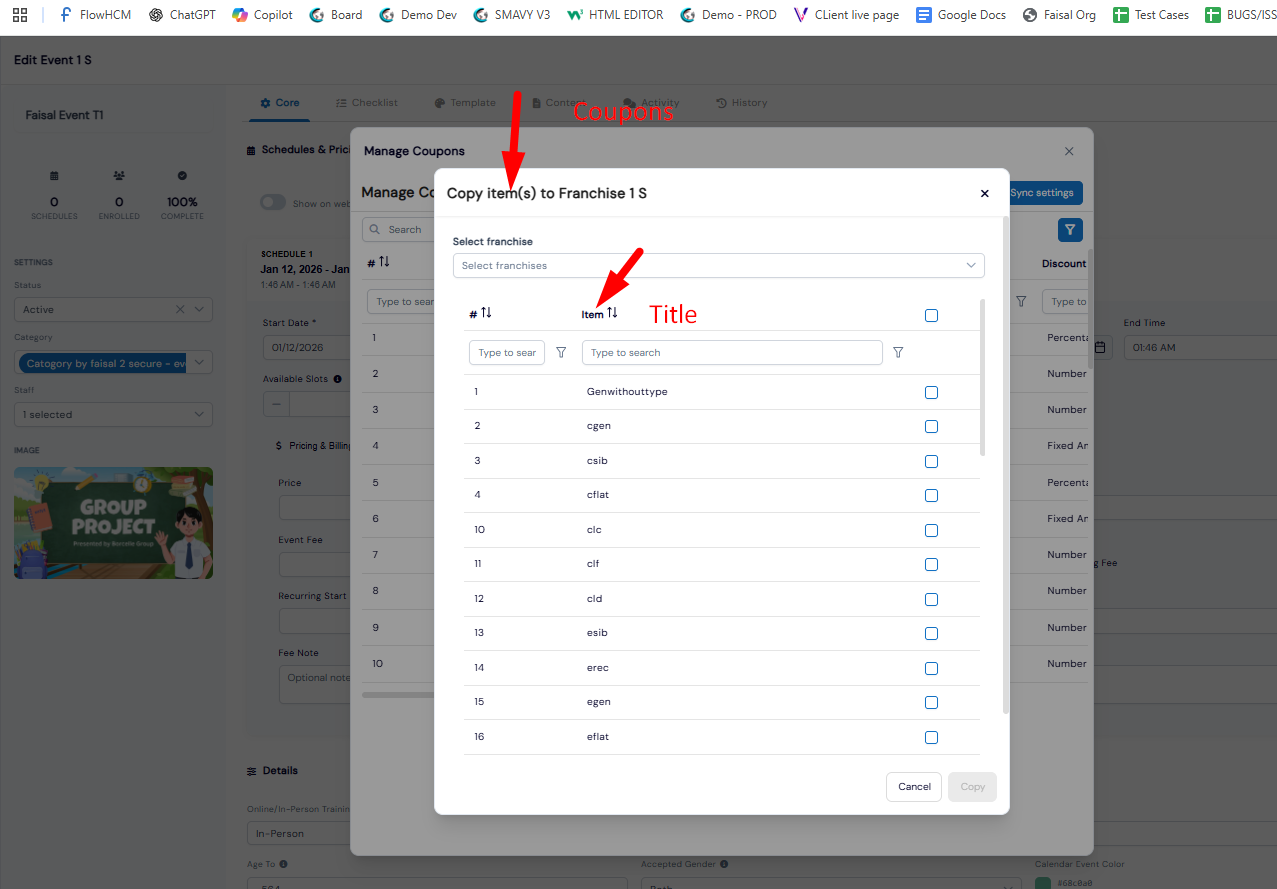The image size is (1277, 889).
Task: Close the Copy item(s) dialog
Action: tap(984, 194)
